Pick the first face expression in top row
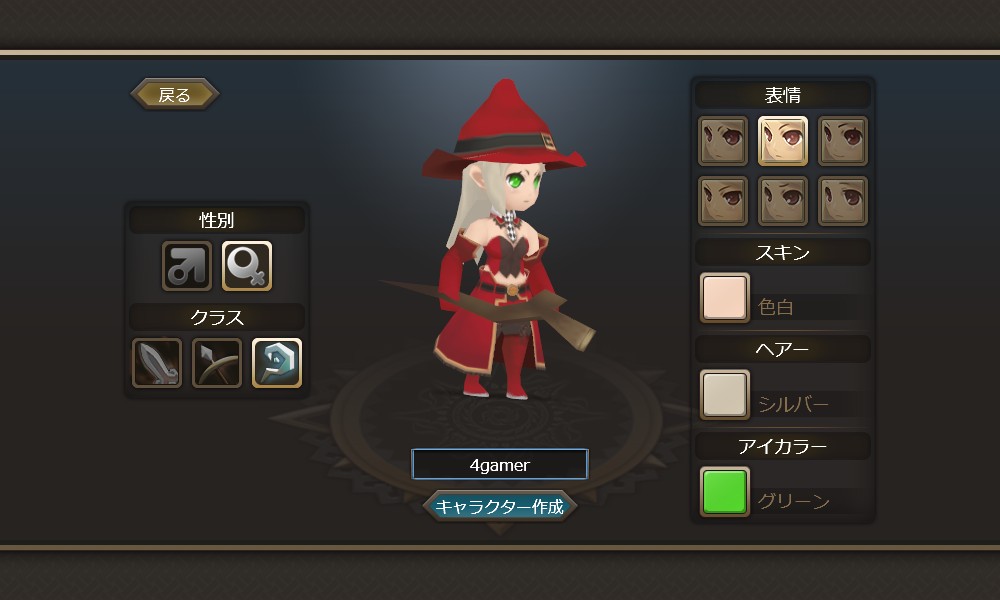1000x600 pixels. tap(723, 141)
